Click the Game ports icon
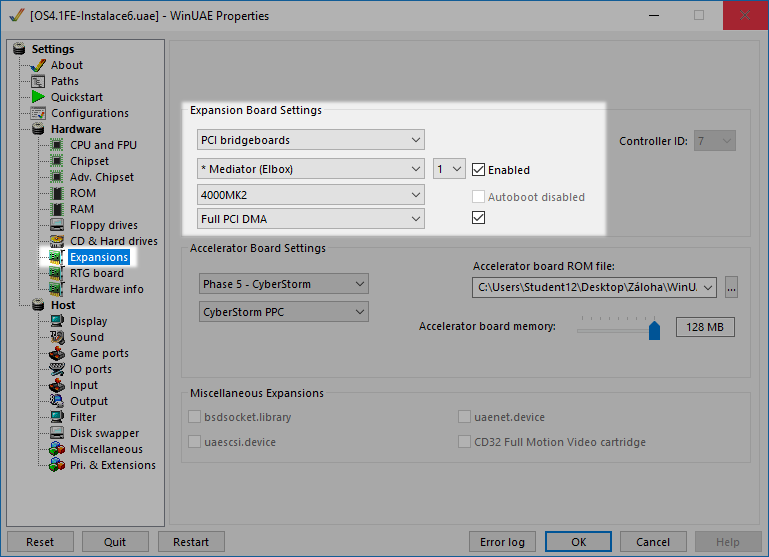Image resolution: width=769 pixels, height=557 pixels. pos(57,353)
